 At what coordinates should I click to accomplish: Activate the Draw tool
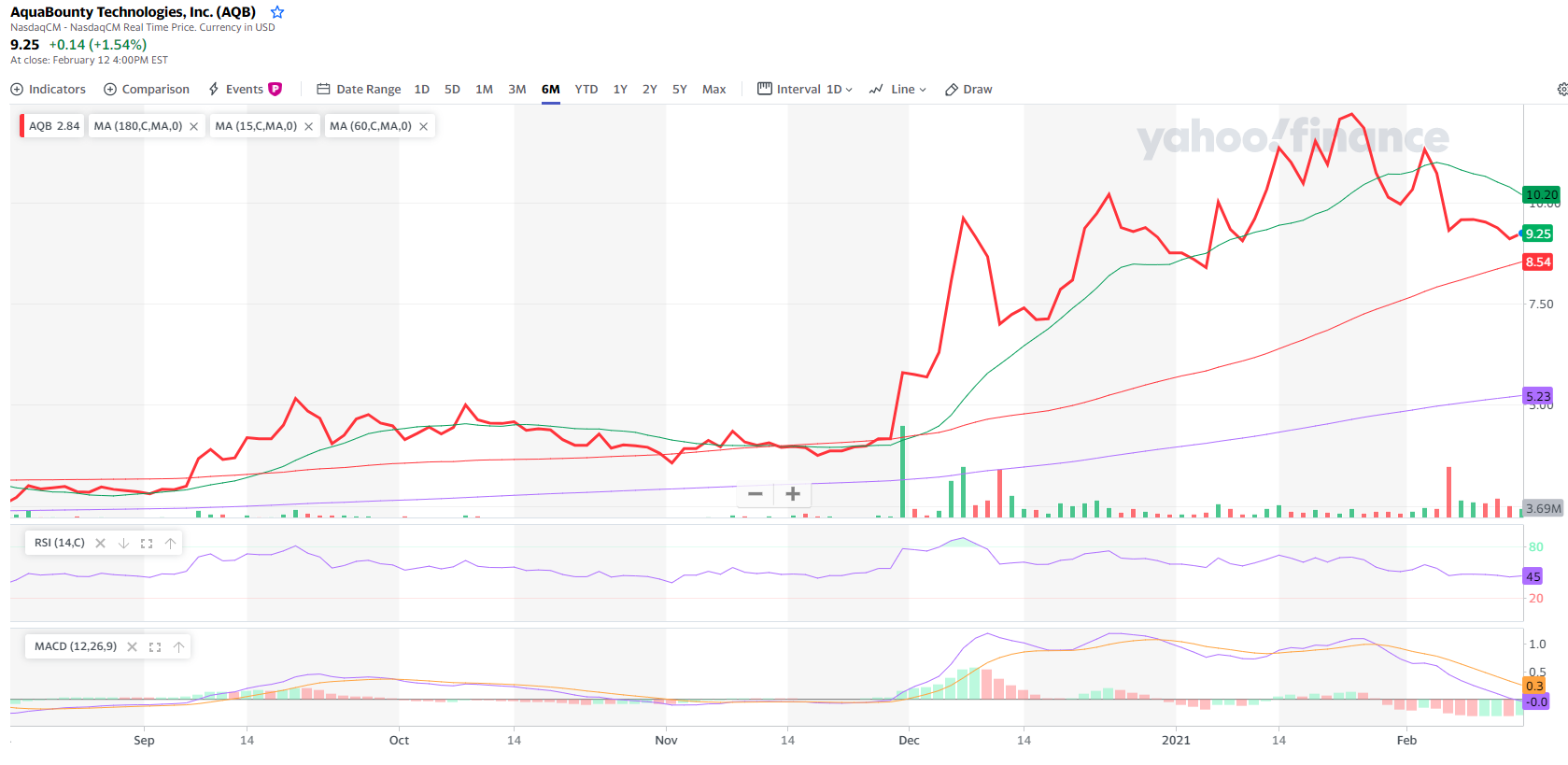point(968,89)
